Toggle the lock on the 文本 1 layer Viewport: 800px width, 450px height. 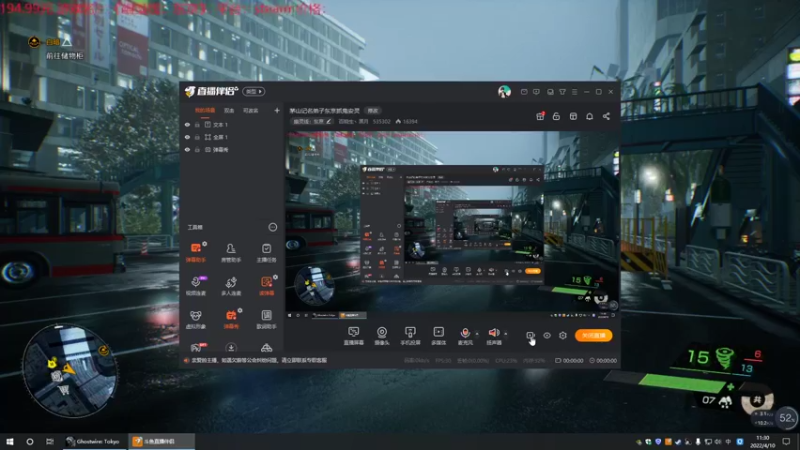[x=197, y=124]
